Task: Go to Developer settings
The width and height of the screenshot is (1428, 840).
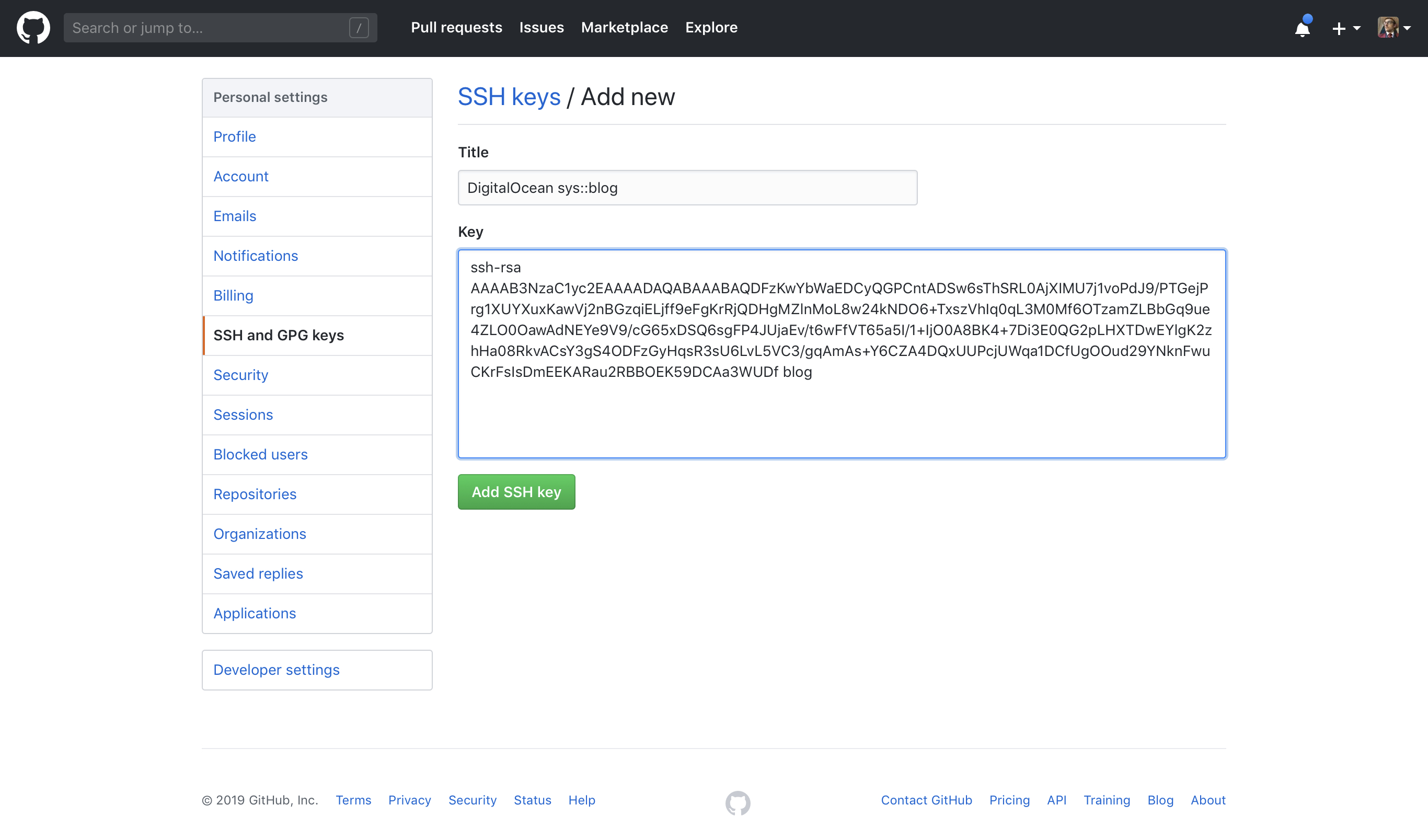Action: coord(277,670)
